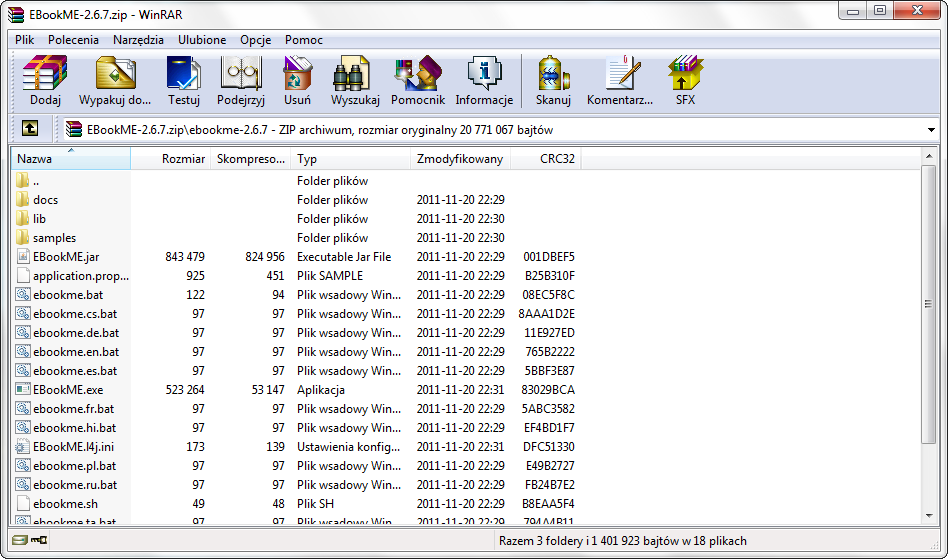
Task: Click the scroll down arrow of file list
Action: click(929, 515)
